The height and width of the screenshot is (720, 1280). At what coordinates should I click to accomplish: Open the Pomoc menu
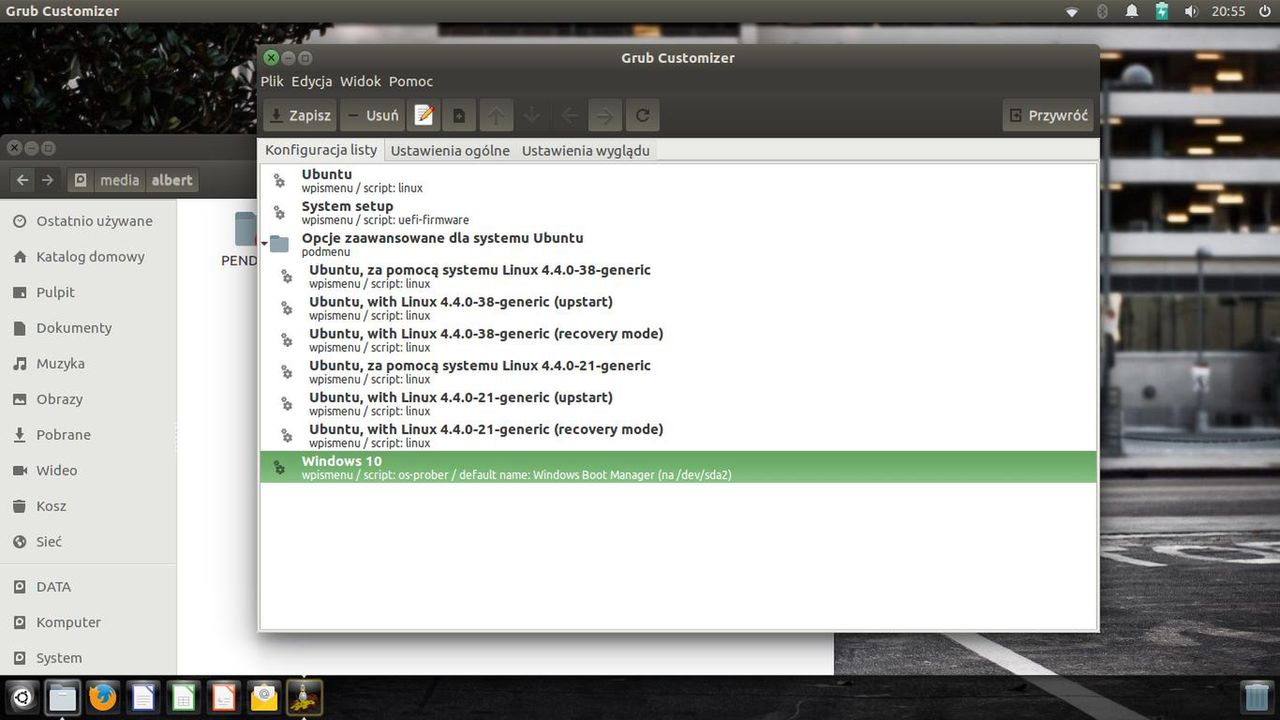(x=411, y=81)
